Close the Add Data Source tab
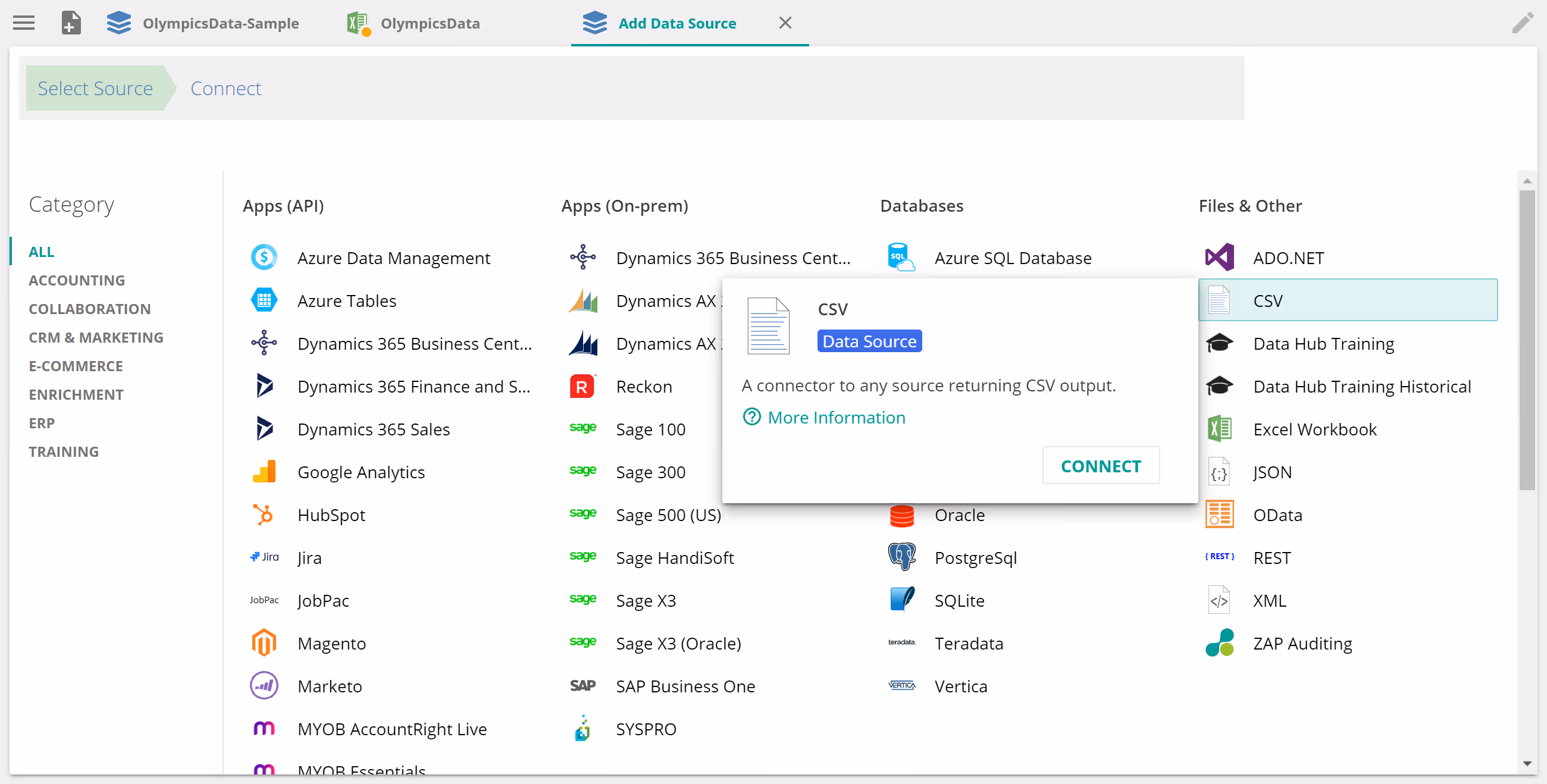The image size is (1547, 784). pos(785,23)
